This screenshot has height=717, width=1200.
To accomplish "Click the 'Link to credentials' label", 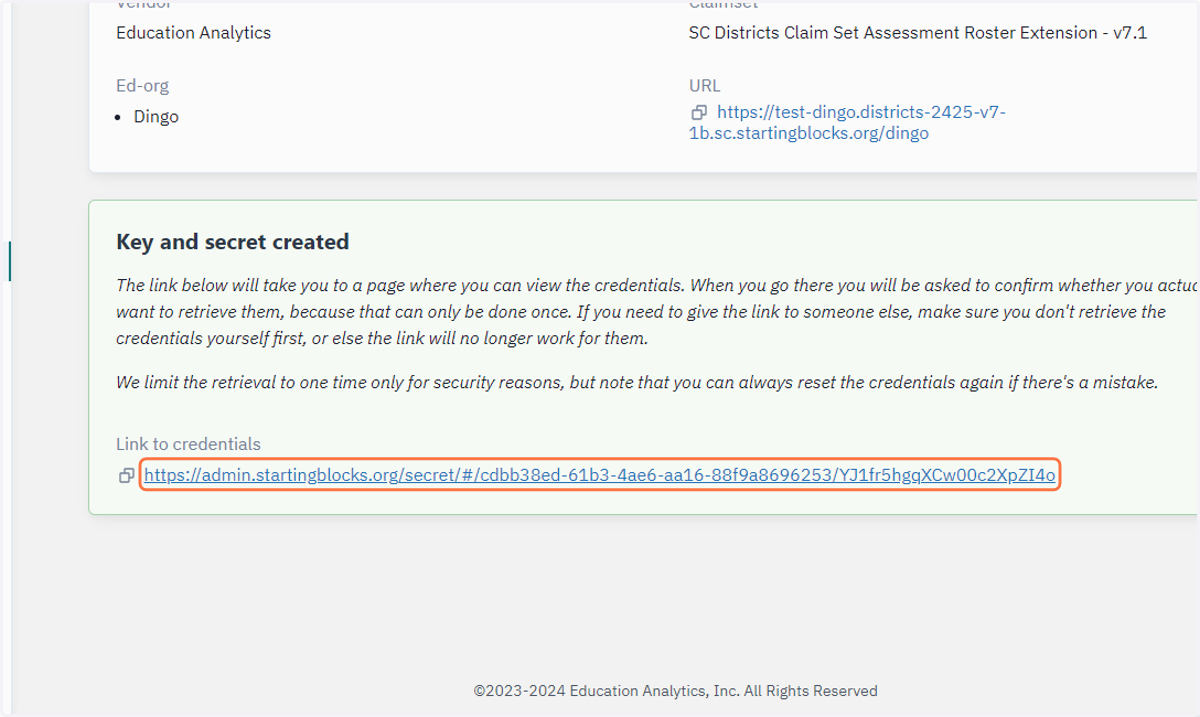I will (188, 444).
